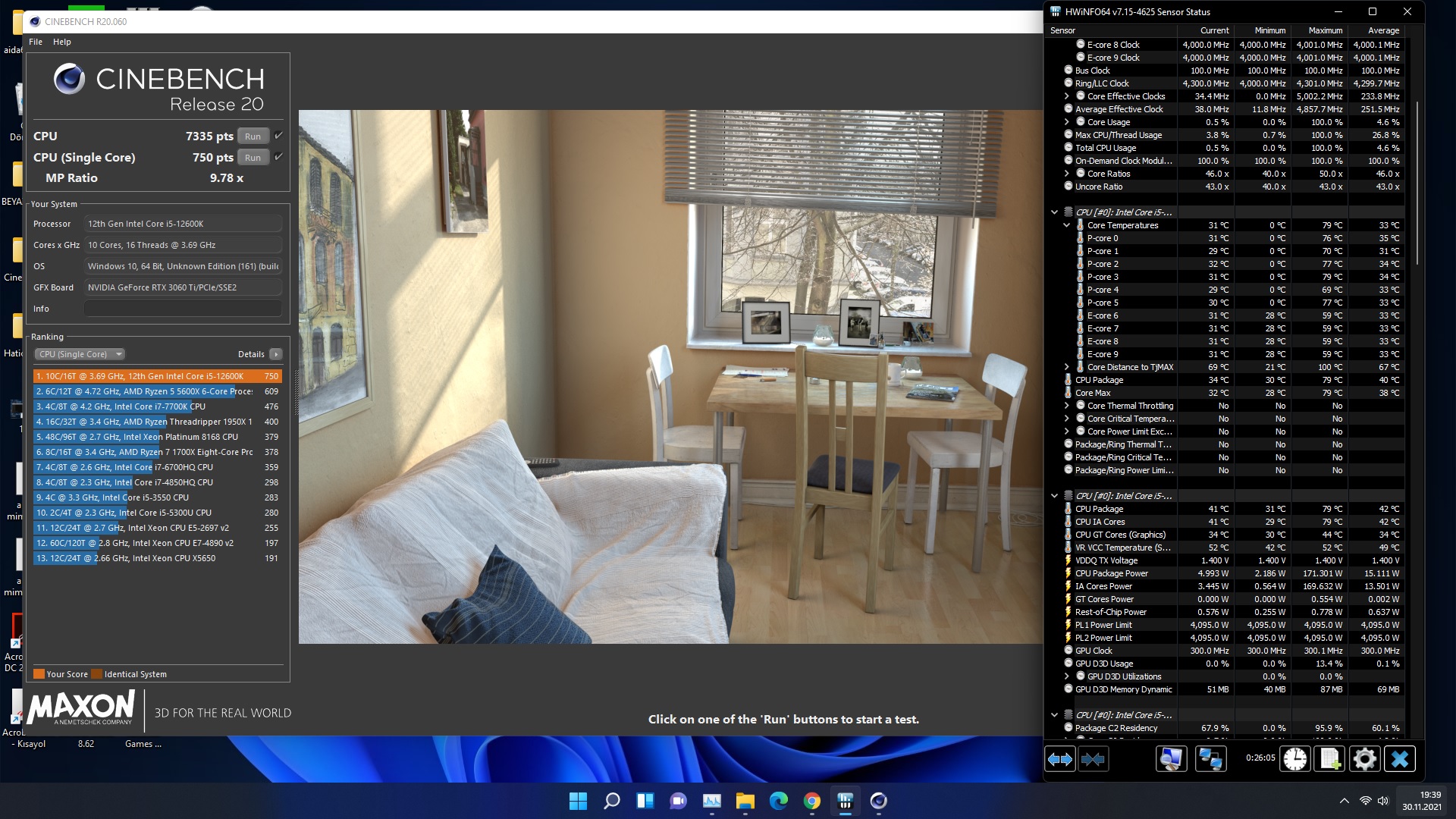Viewport: 1456px width, 819px height.
Task: Open network Wi-Fi tray icon
Action: click(x=1365, y=801)
